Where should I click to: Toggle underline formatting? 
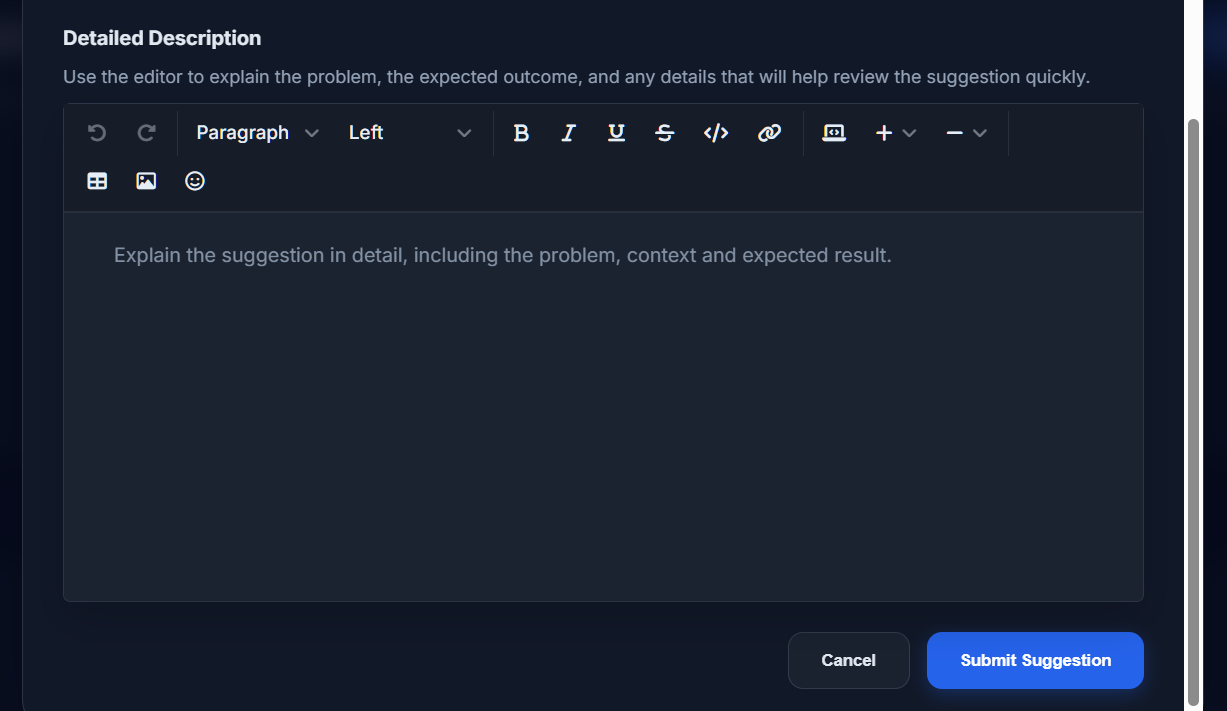[616, 133]
